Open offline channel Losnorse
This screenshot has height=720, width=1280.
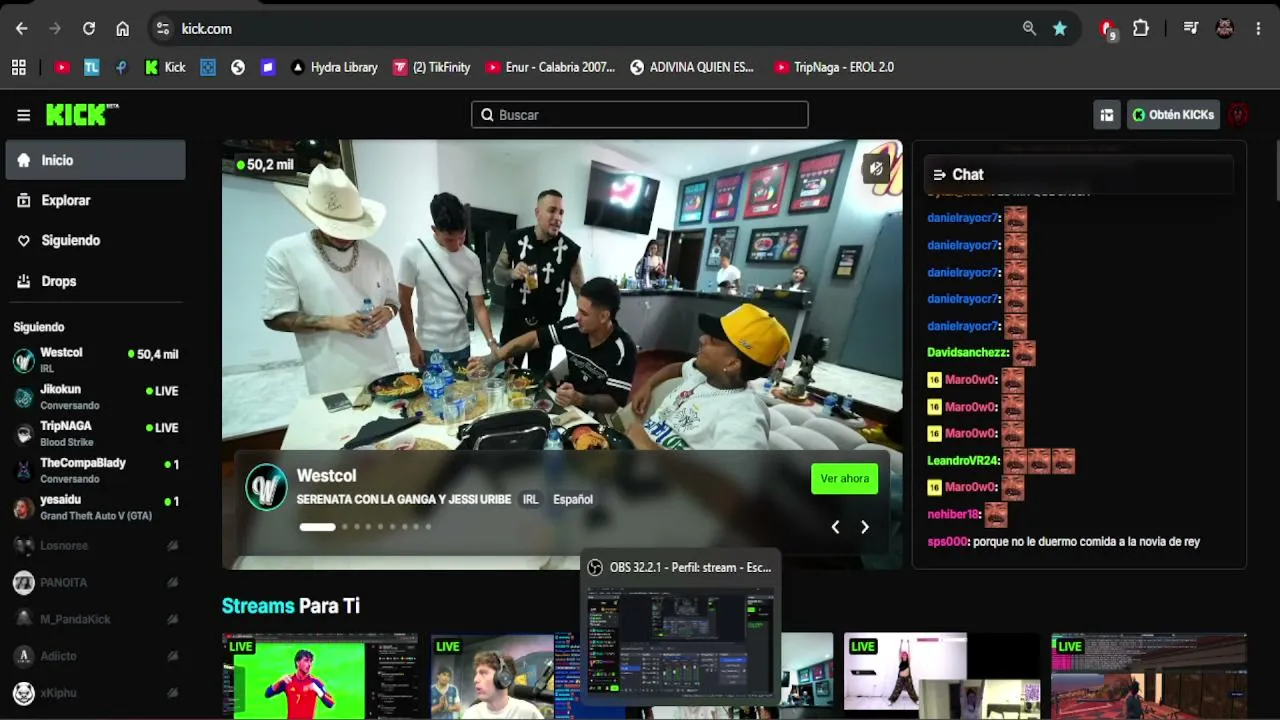[x=95, y=546]
